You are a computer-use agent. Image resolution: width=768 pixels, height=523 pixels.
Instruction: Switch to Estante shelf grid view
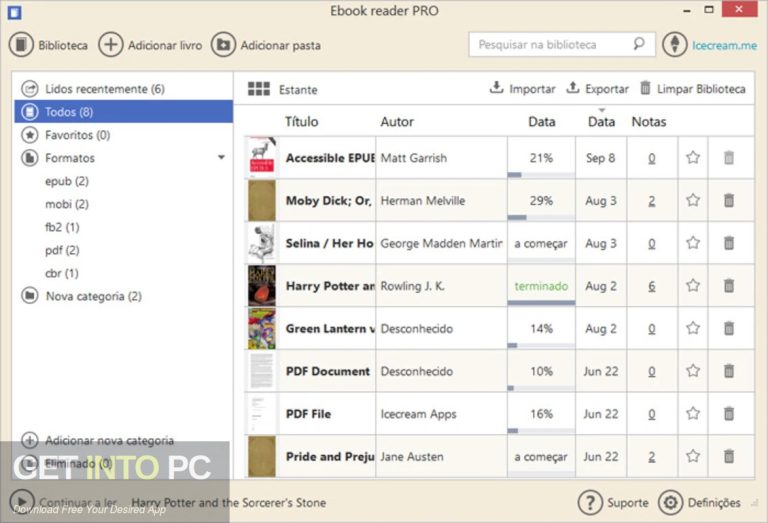click(259, 89)
